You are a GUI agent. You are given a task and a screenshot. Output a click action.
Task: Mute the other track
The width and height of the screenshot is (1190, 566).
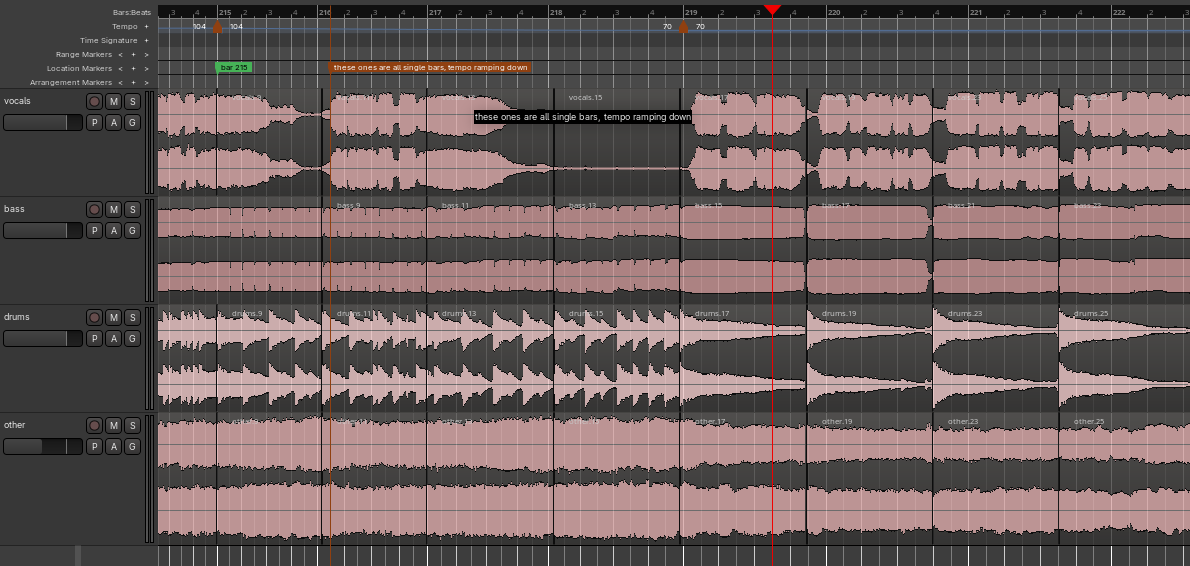(x=113, y=426)
